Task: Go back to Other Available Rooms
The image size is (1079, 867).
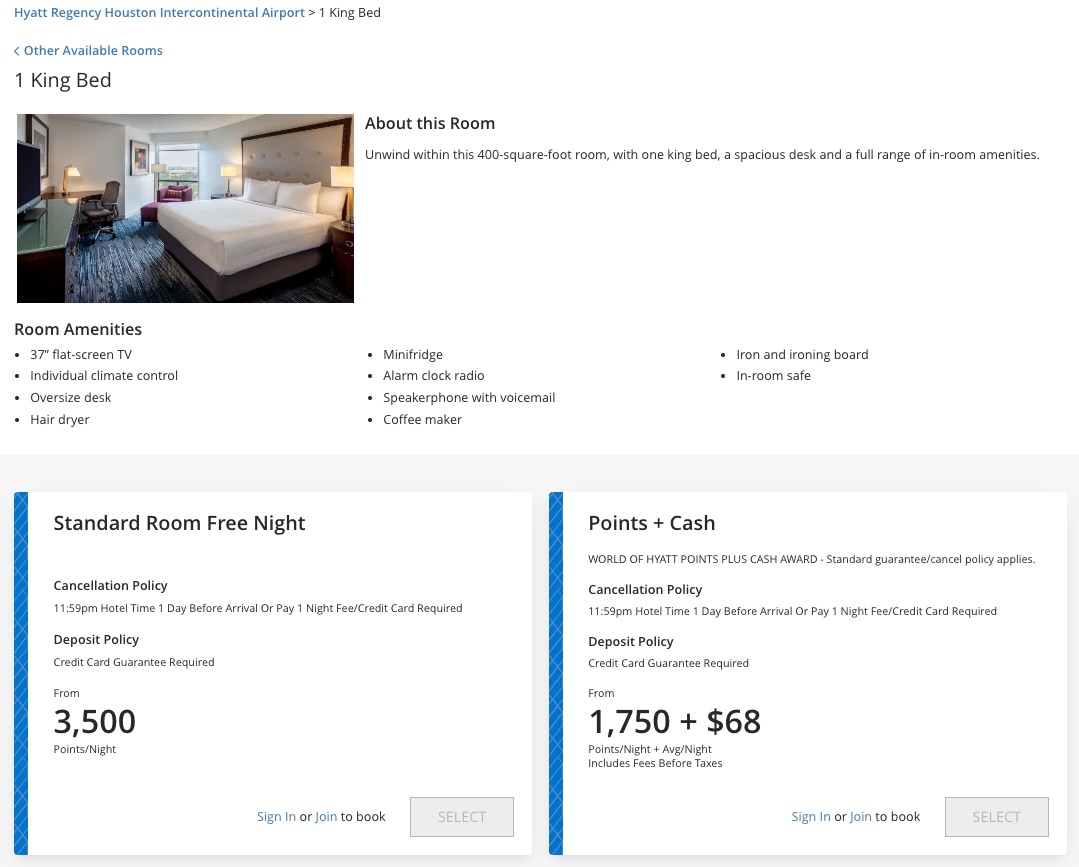Action: click(93, 51)
